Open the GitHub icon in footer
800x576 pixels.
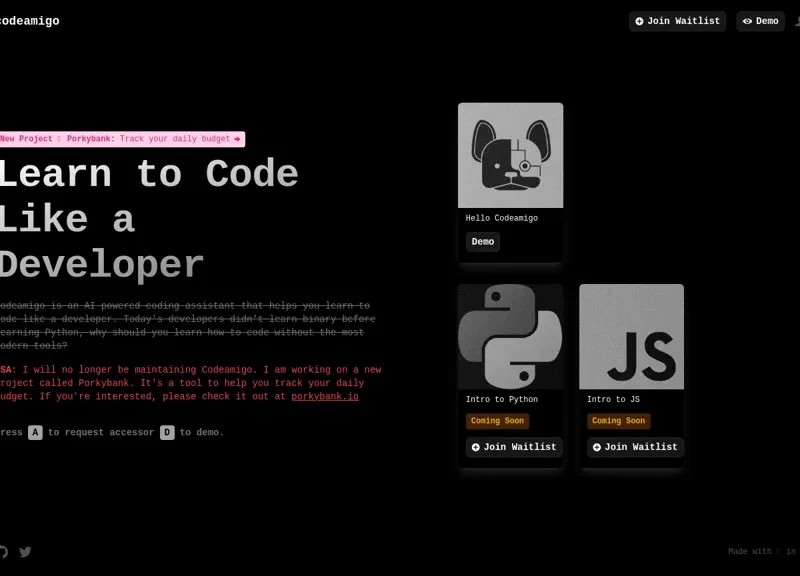tap(3, 552)
